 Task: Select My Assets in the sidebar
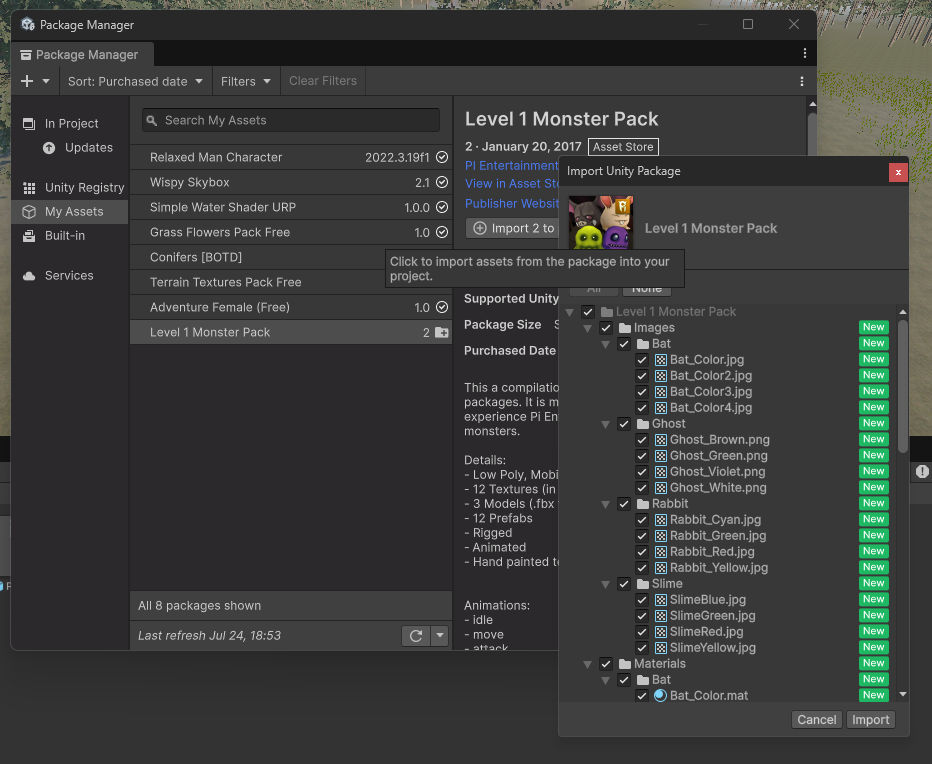(73, 211)
